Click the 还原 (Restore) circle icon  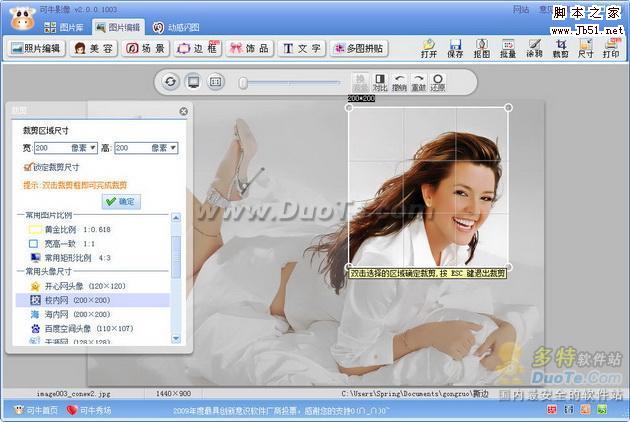point(438,82)
